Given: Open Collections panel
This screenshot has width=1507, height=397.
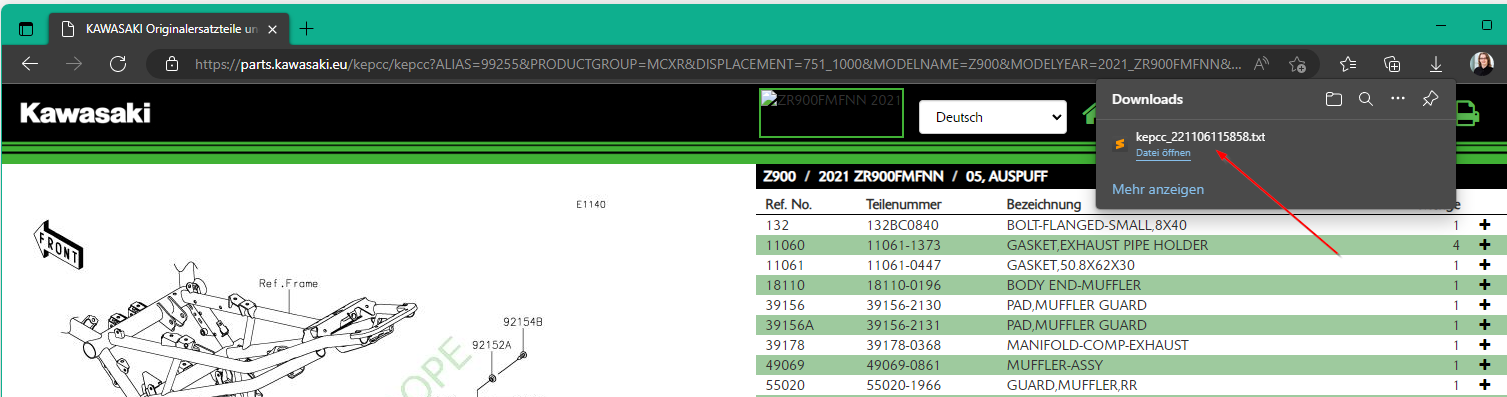Looking at the screenshot, I should [x=1392, y=64].
